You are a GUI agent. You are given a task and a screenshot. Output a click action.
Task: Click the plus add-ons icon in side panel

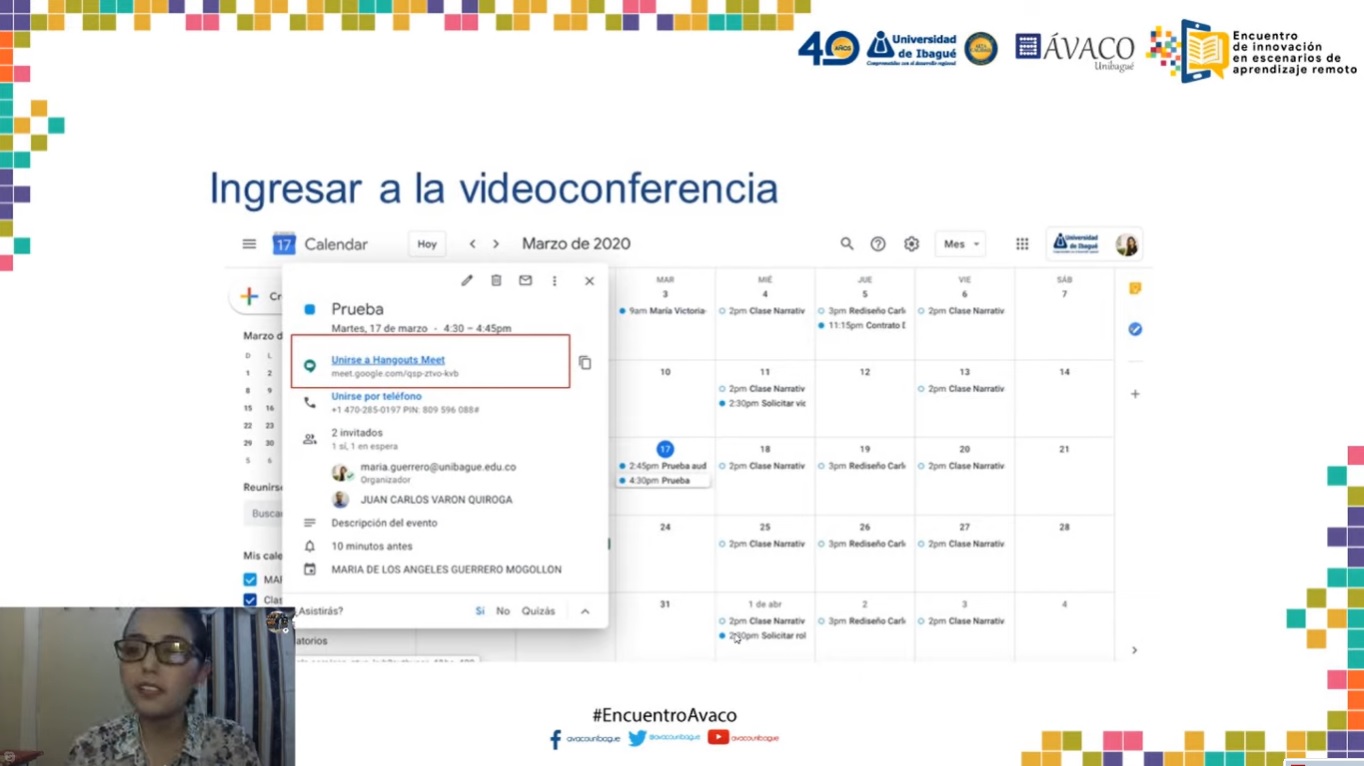(1135, 394)
